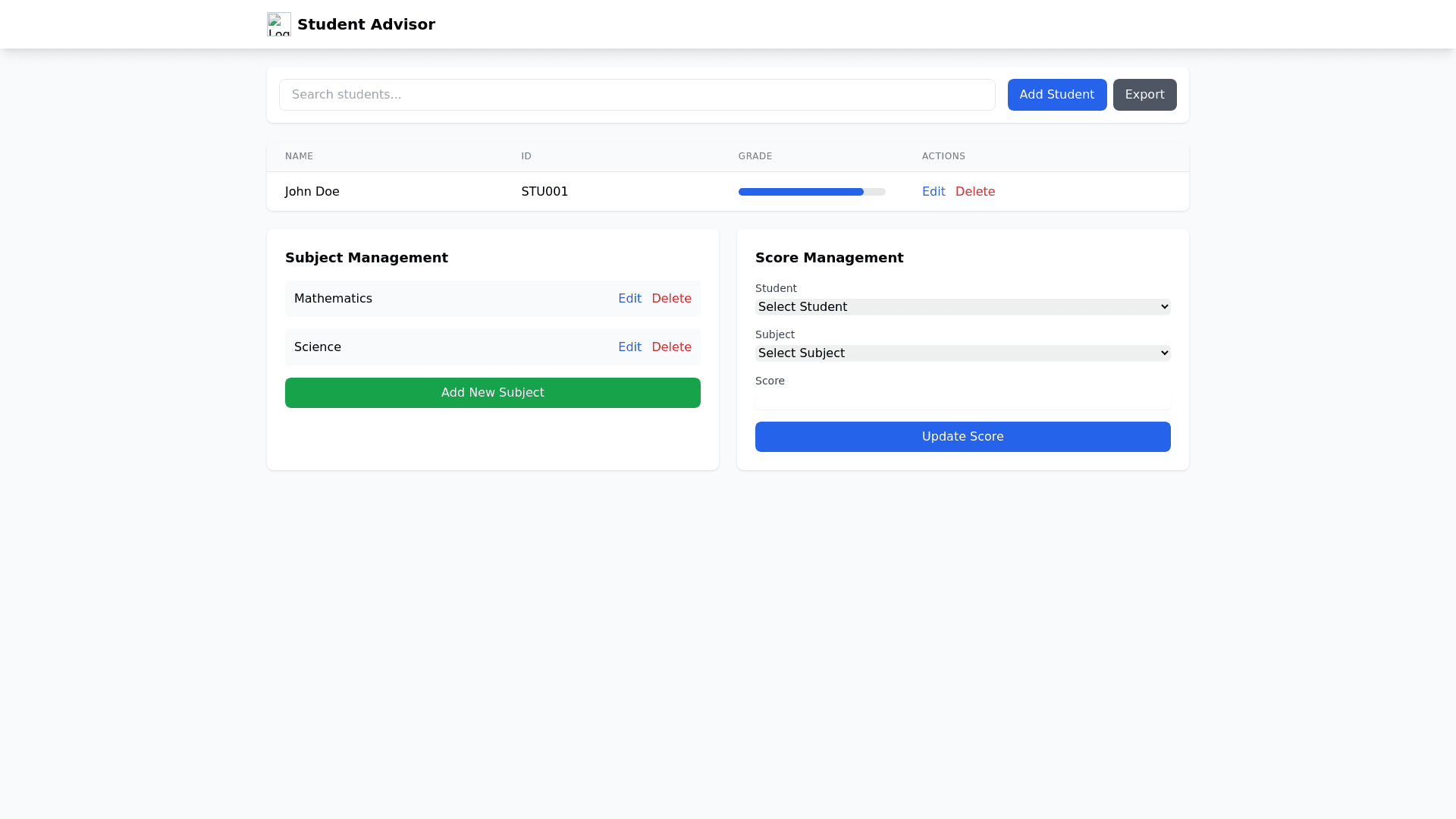
Task: Click the Student Advisor title text
Action: [x=366, y=24]
